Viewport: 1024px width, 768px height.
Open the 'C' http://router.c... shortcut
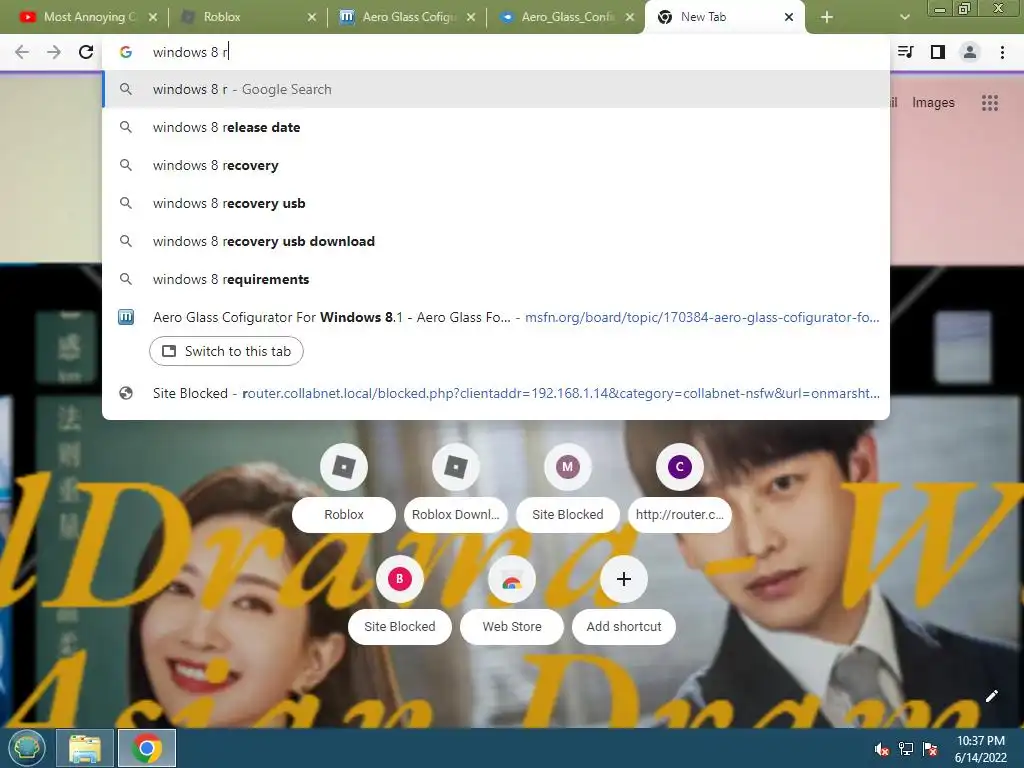(679, 467)
